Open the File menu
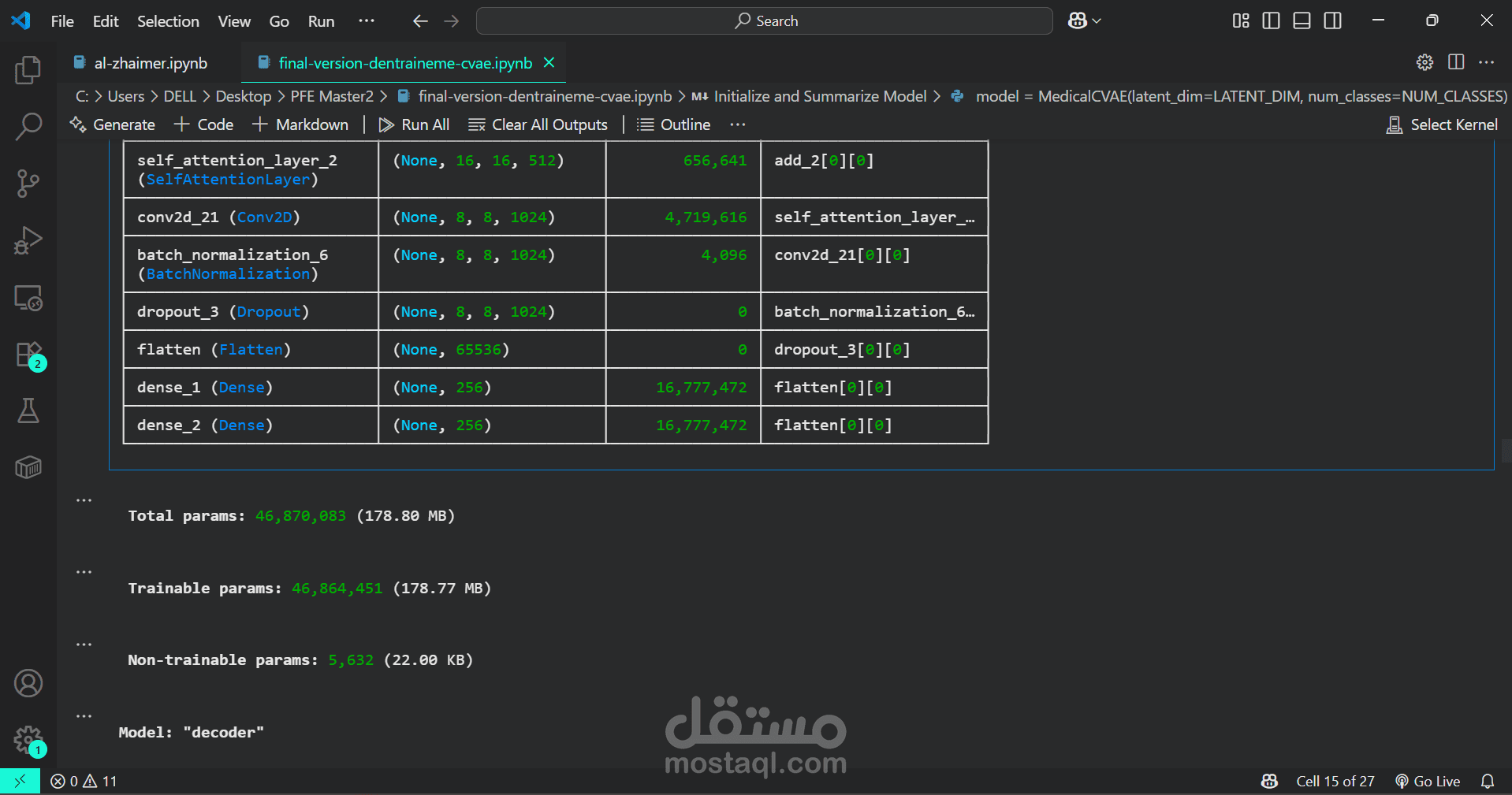Image resolution: width=1512 pixels, height=795 pixels. (62, 21)
